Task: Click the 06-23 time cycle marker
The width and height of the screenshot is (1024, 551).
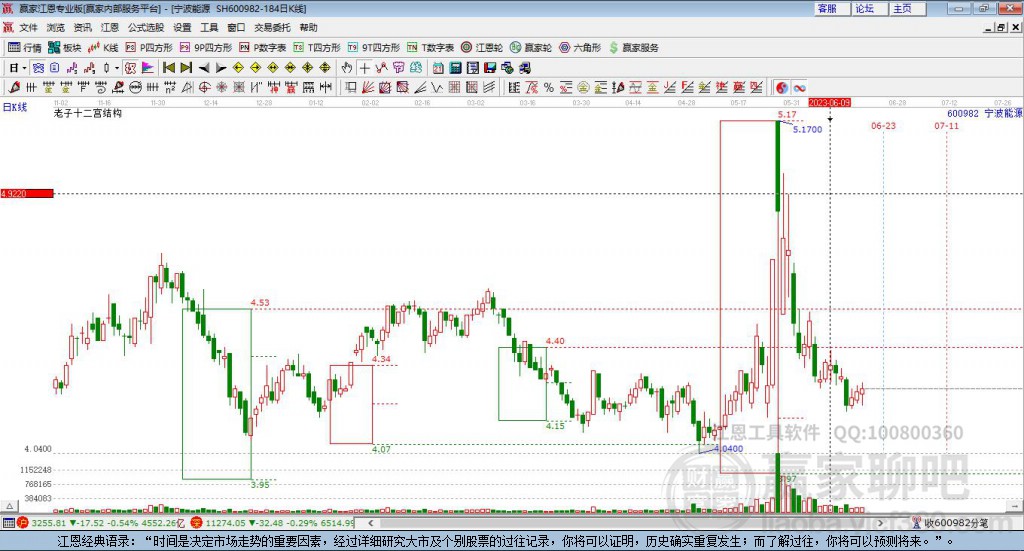Action: click(884, 125)
